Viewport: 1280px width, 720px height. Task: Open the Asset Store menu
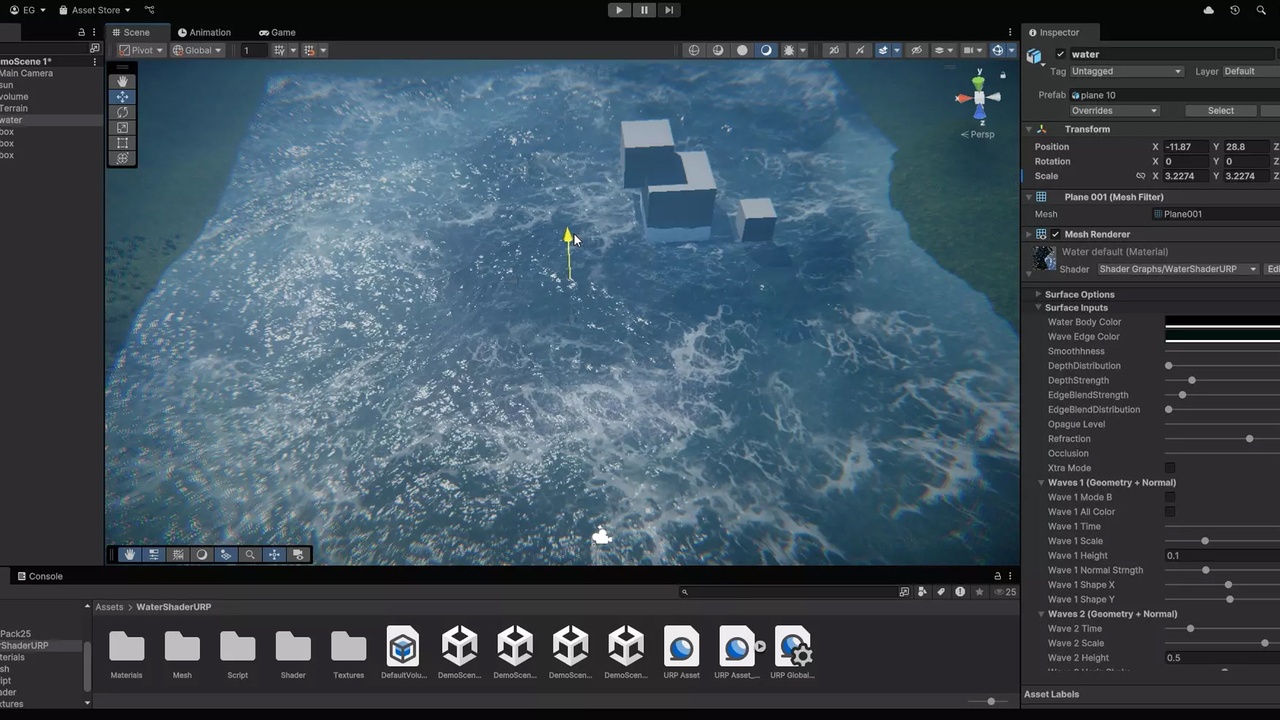click(94, 10)
